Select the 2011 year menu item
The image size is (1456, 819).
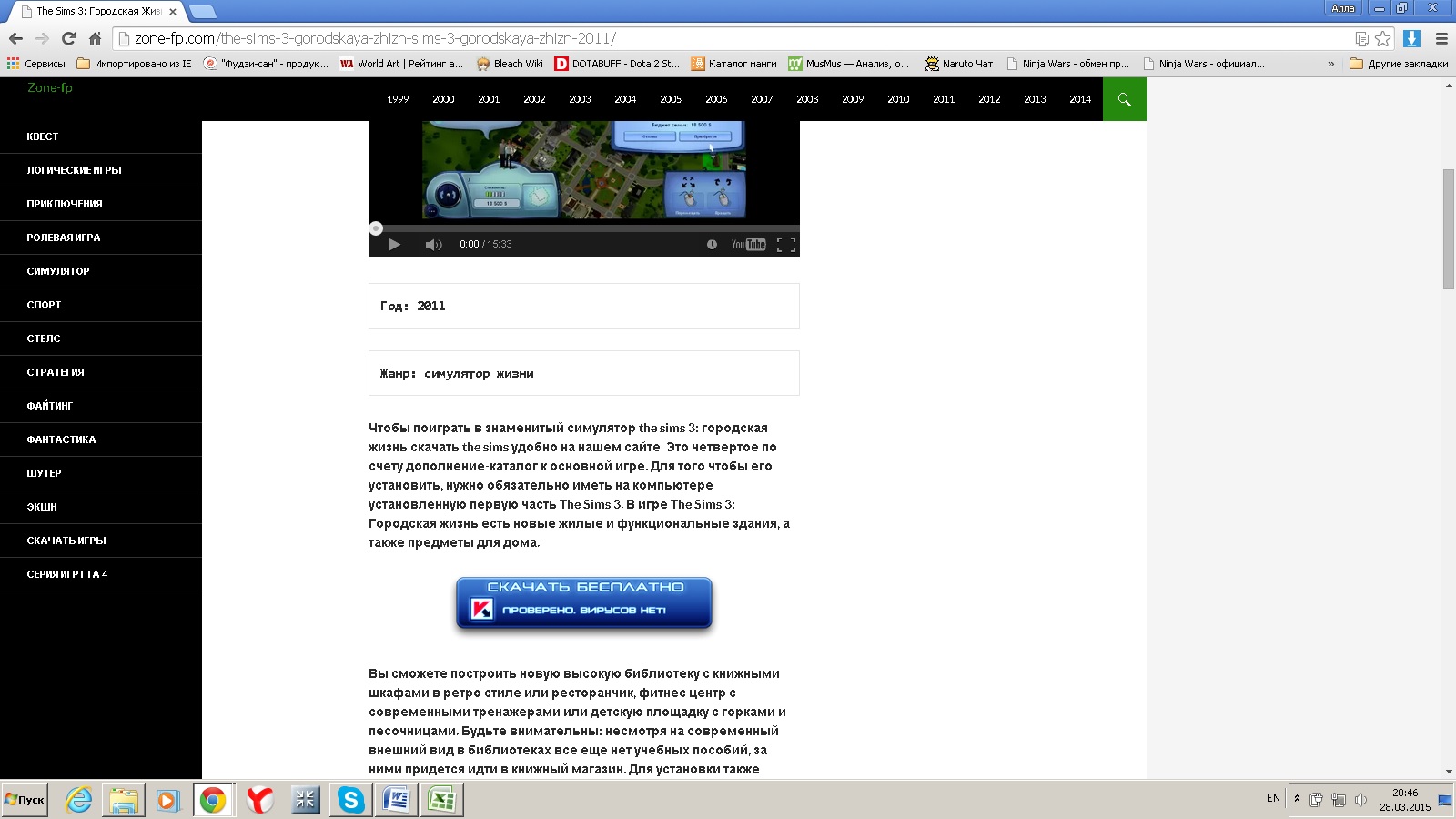click(944, 99)
